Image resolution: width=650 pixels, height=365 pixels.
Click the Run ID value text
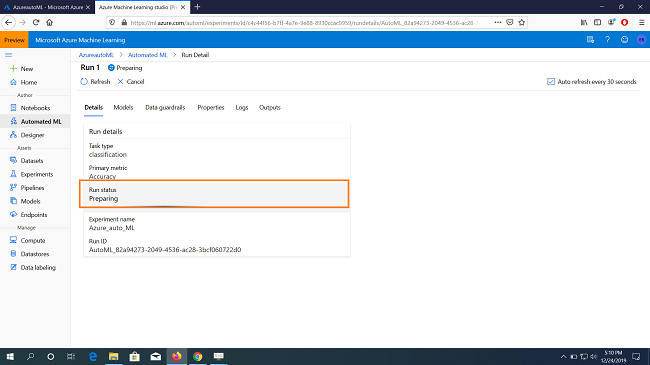click(x=165, y=250)
